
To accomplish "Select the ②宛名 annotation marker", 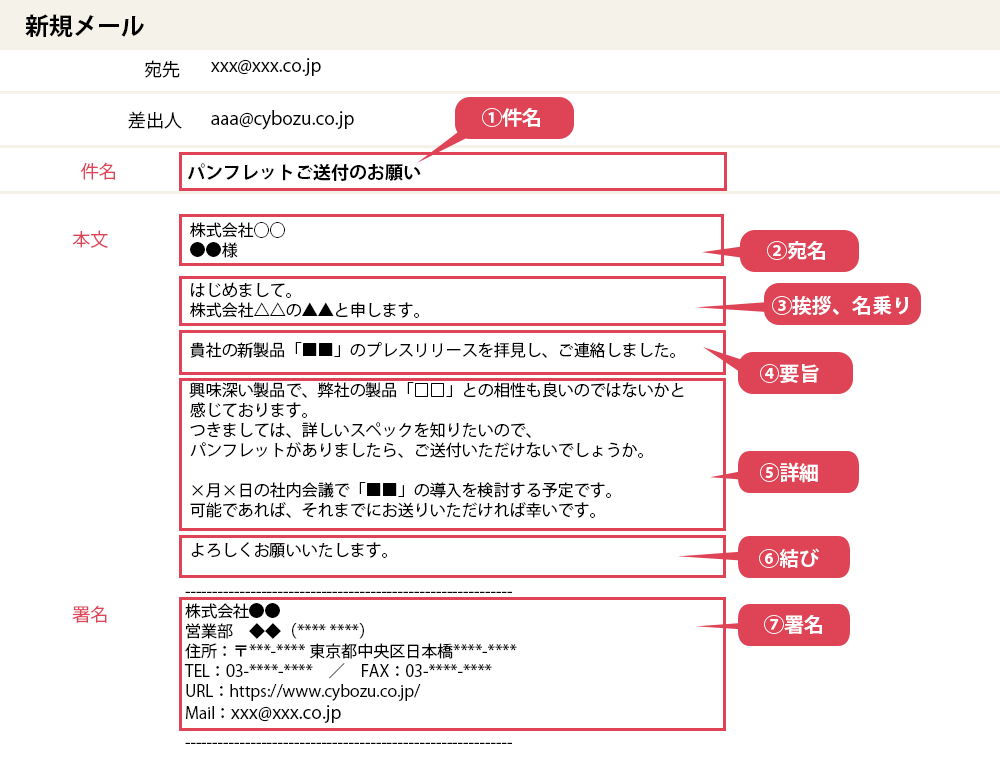I will (x=799, y=252).
